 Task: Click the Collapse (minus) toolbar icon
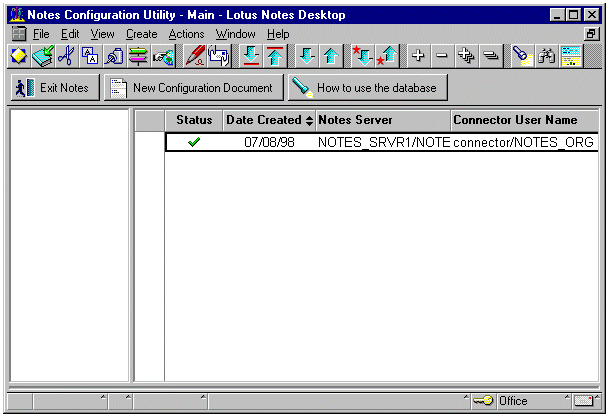441,56
